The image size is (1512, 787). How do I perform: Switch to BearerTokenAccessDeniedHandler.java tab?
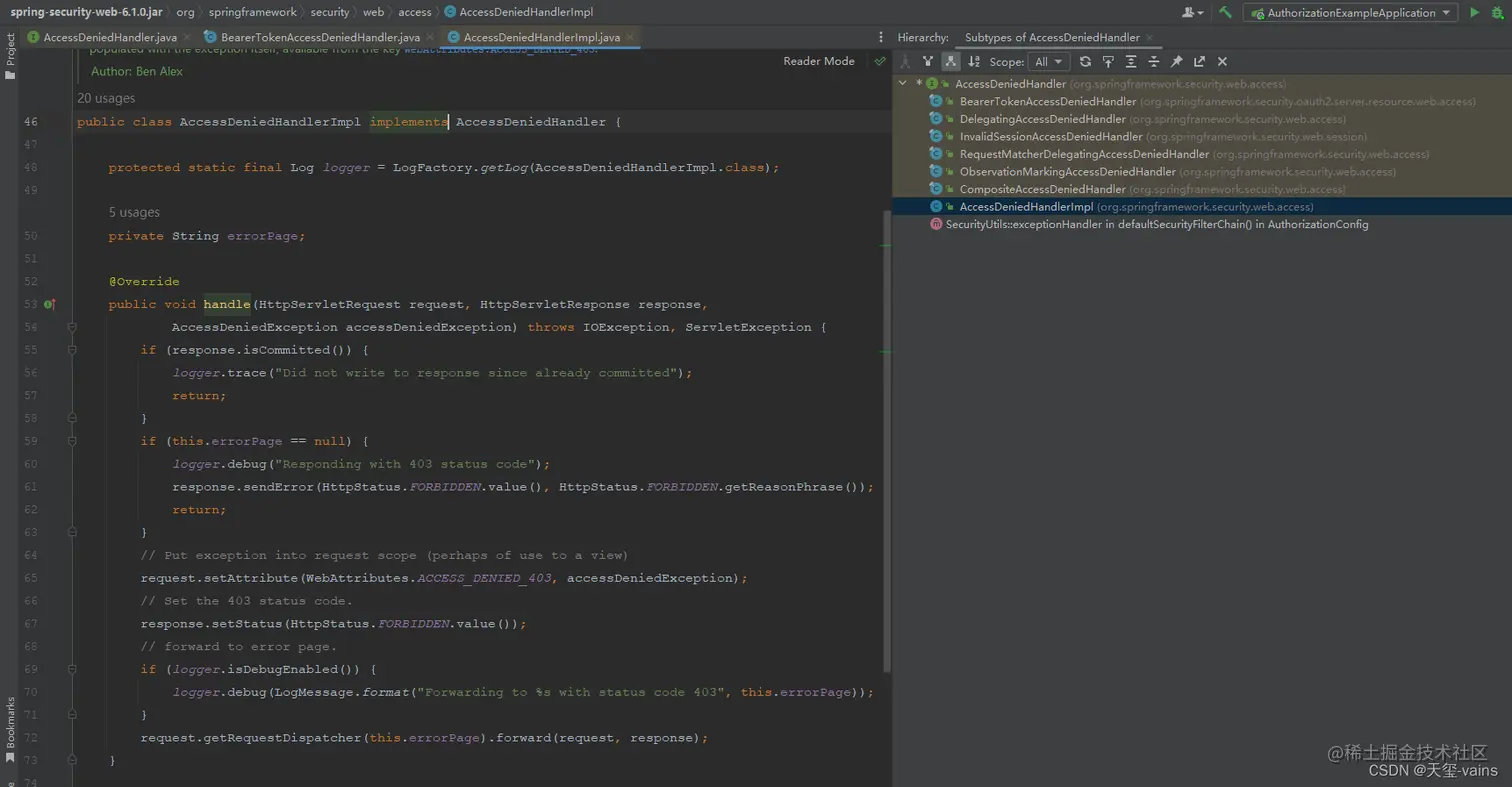point(320,37)
